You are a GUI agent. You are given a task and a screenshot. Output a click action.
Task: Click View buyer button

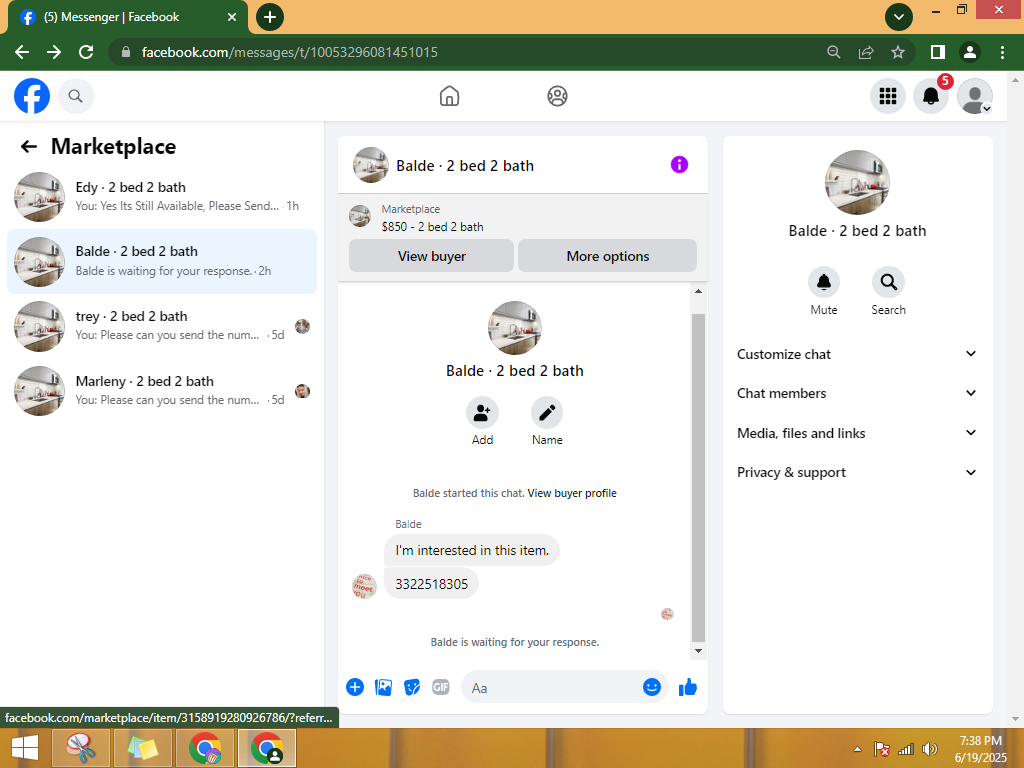tap(431, 256)
